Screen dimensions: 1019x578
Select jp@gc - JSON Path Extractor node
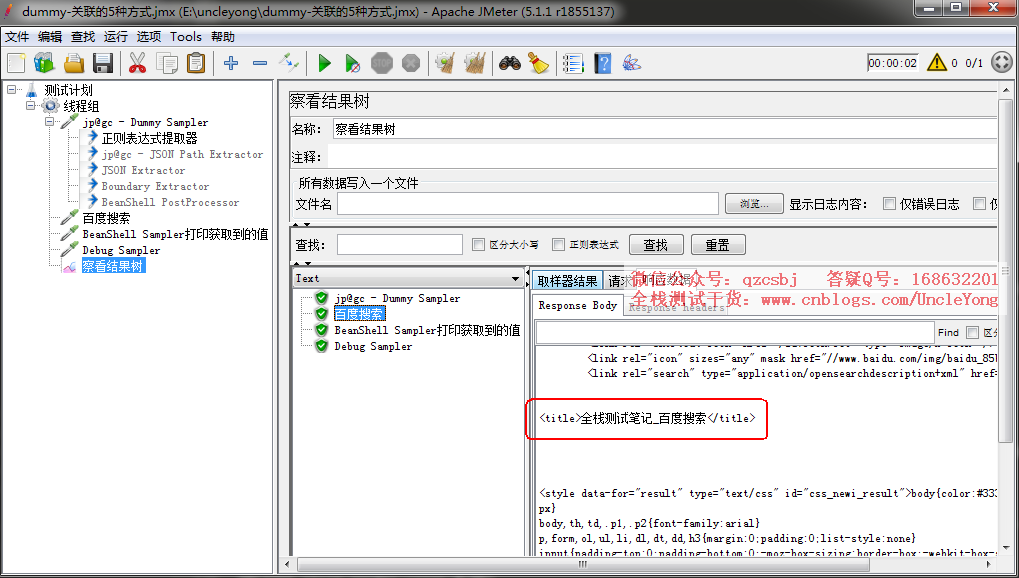[182, 154]
